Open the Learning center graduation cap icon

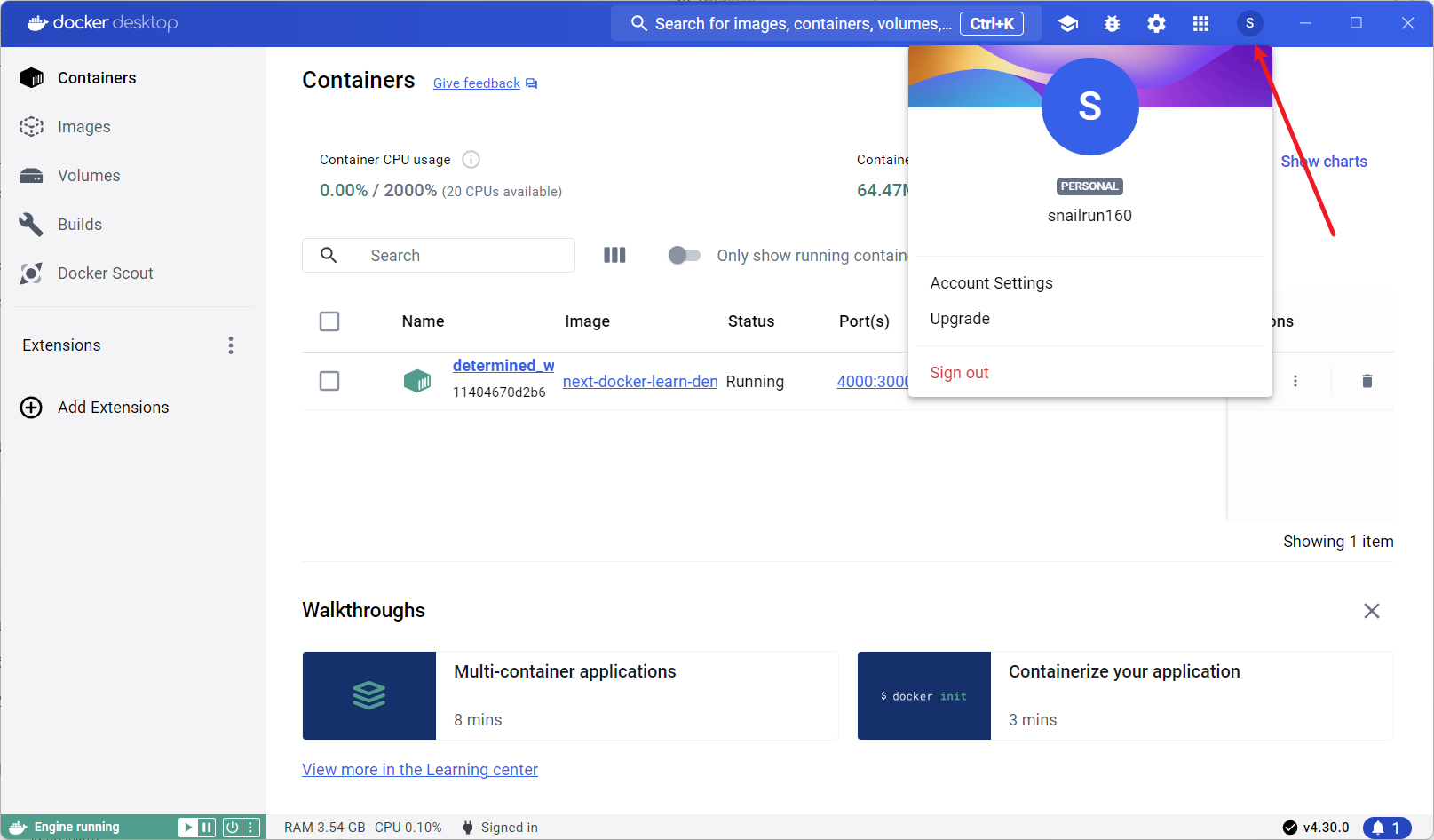[1068, 24]
